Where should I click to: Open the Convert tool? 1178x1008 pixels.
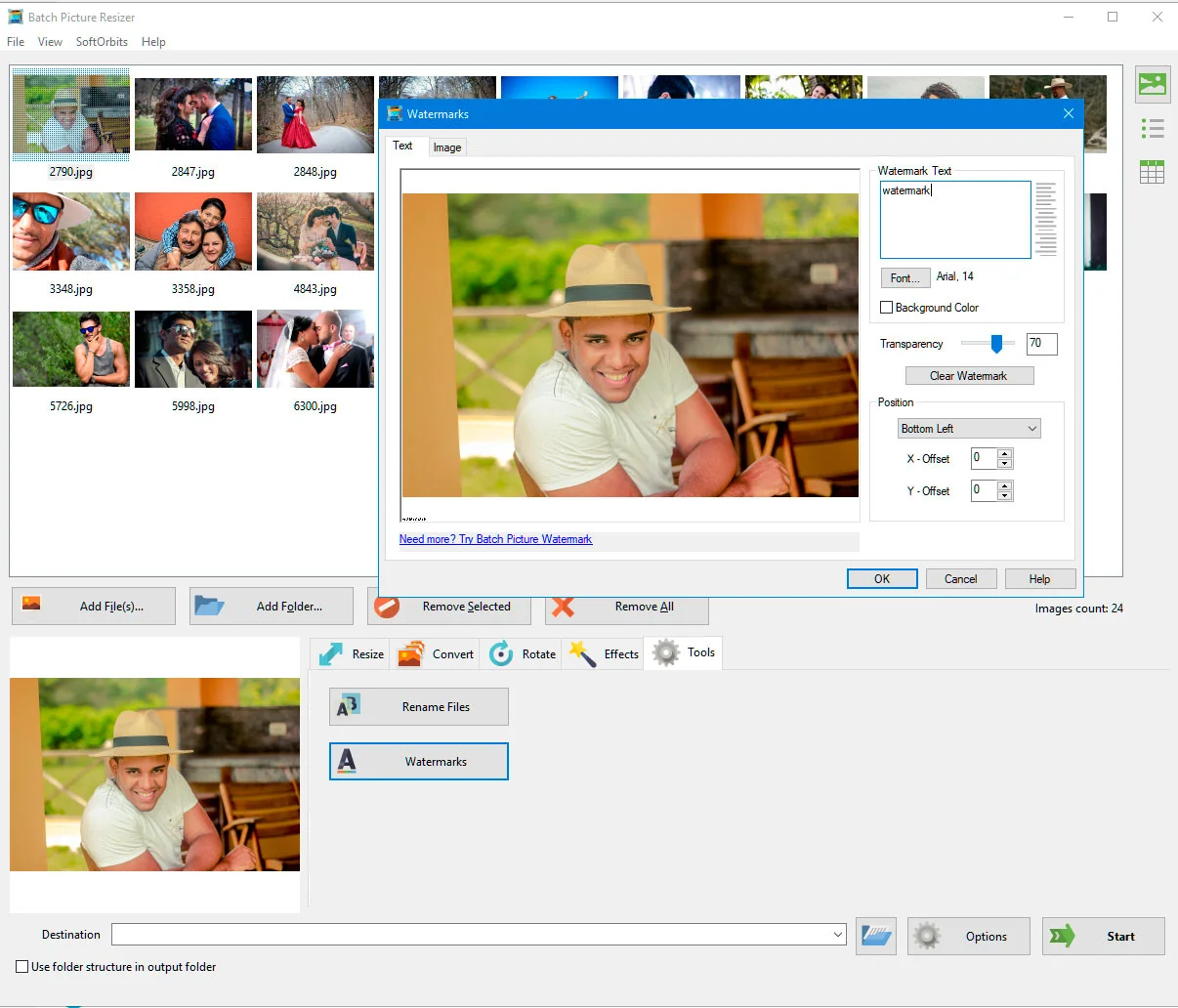(x=436, y=653)
